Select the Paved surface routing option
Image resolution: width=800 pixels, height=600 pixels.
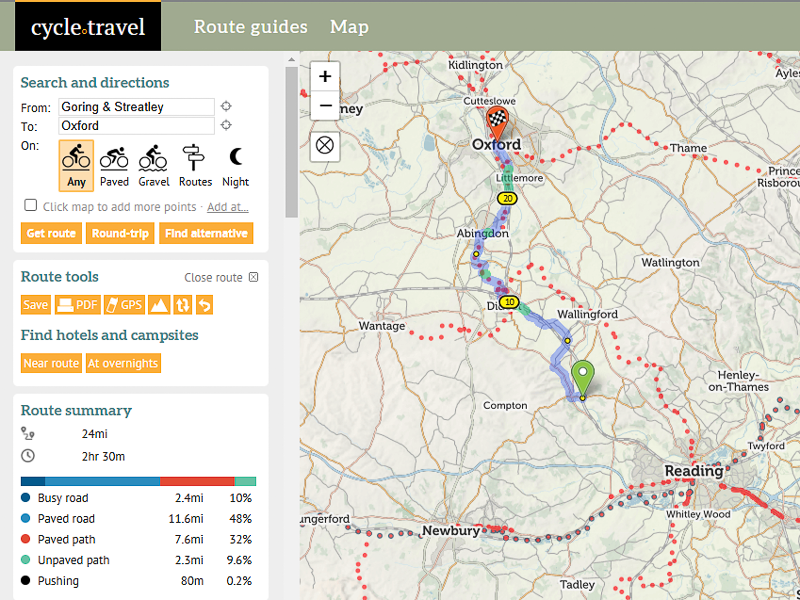114,165
